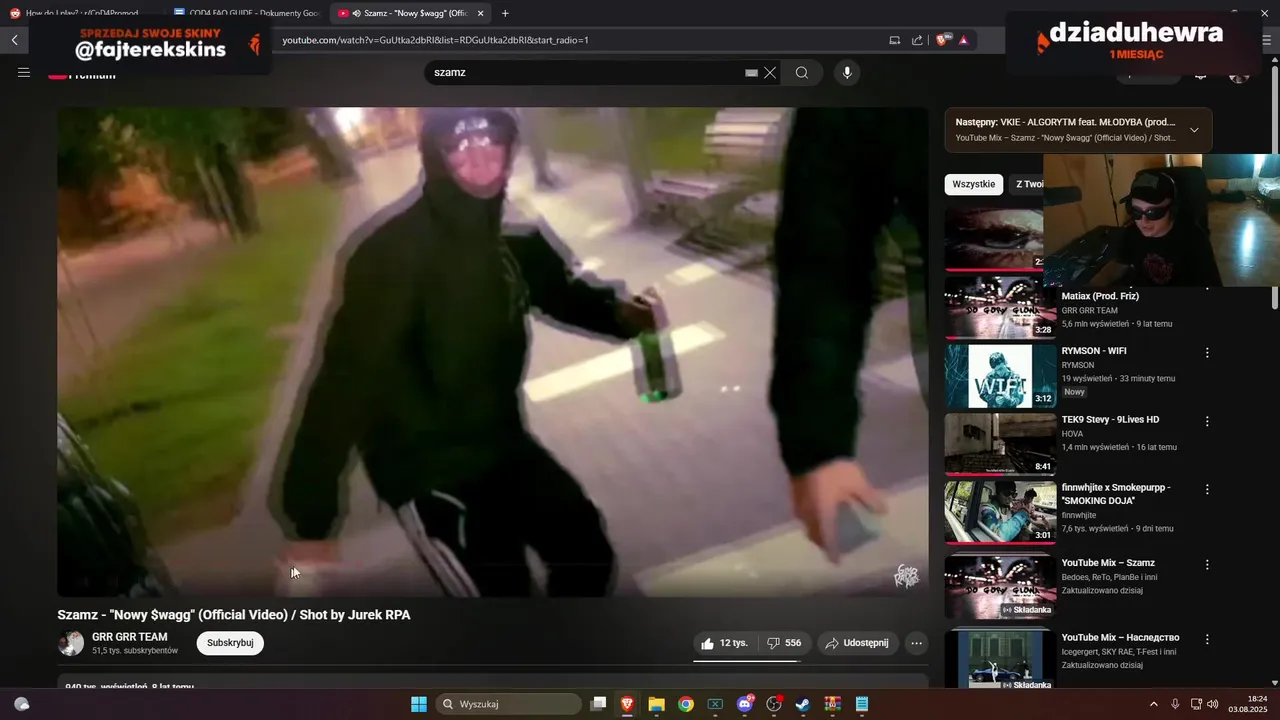Open RYMSON - WIFI thumbnail

(1000, 376)
